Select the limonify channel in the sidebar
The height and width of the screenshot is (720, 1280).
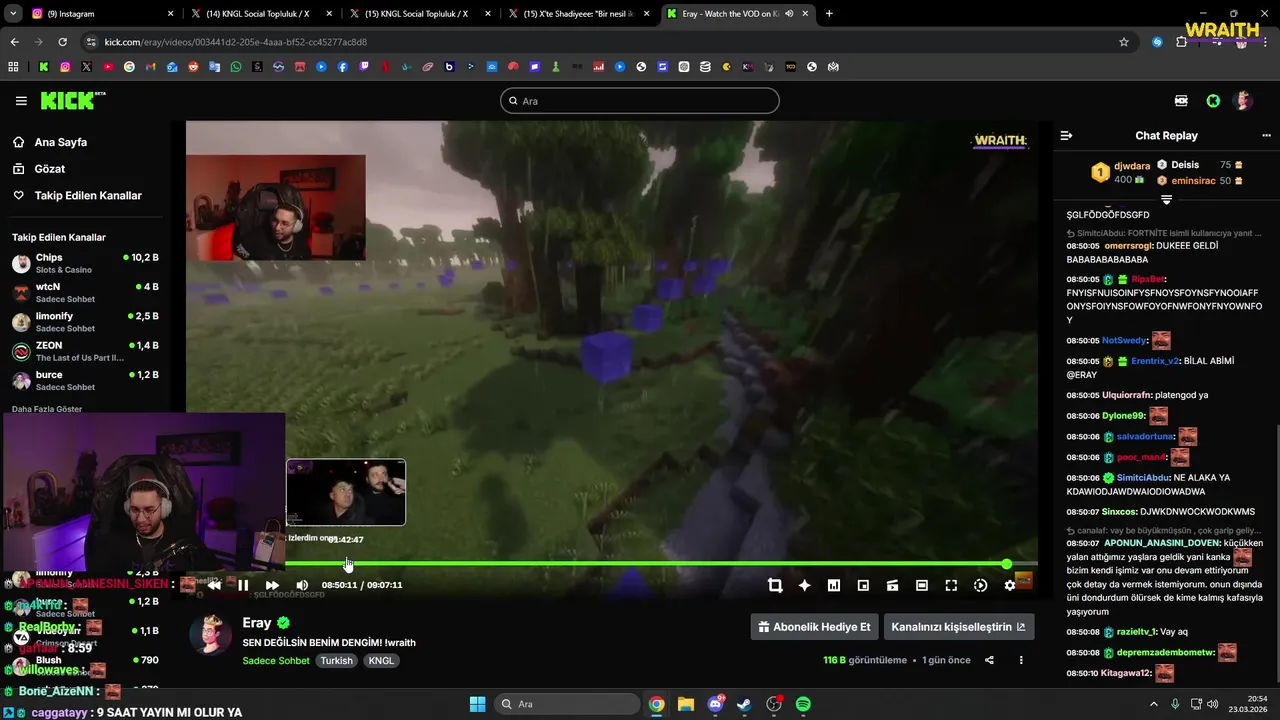[85, 322]
